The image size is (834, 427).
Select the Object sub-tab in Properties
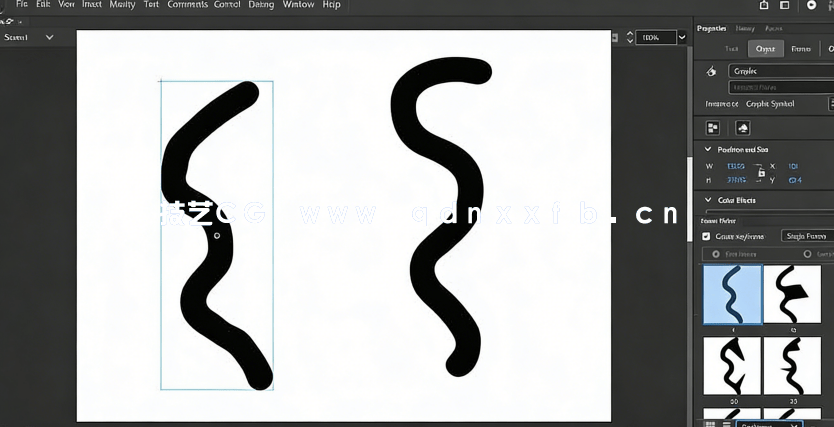click(x=765, y=48)
